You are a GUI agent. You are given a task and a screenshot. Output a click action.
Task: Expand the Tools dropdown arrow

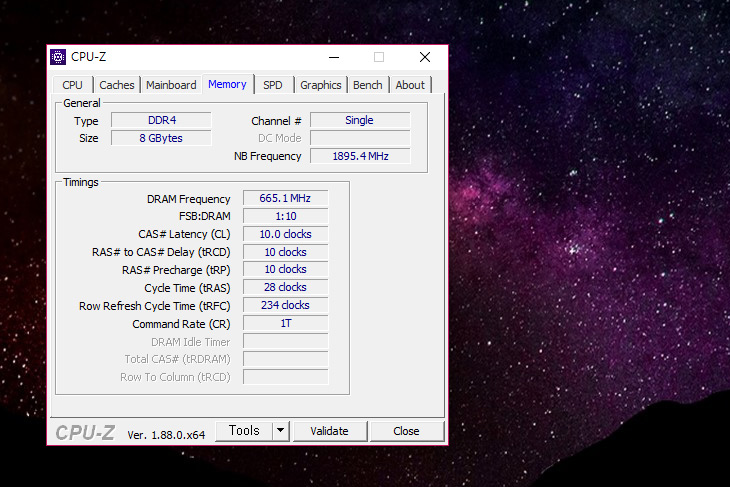(280, 431)
